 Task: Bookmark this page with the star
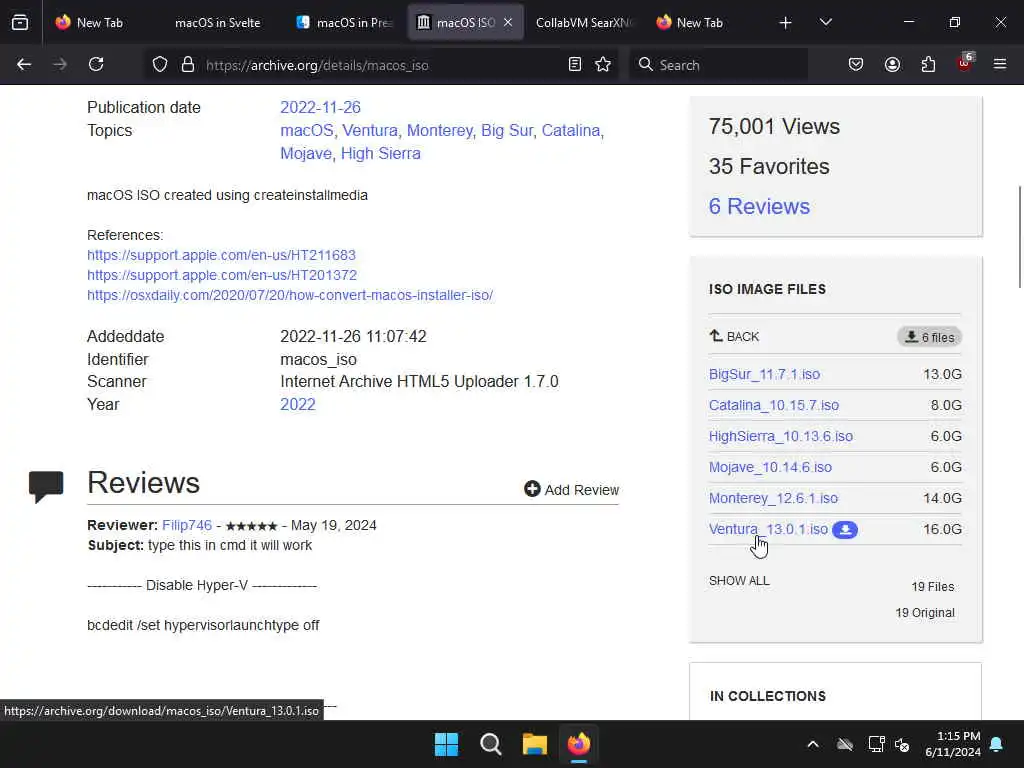603,64
